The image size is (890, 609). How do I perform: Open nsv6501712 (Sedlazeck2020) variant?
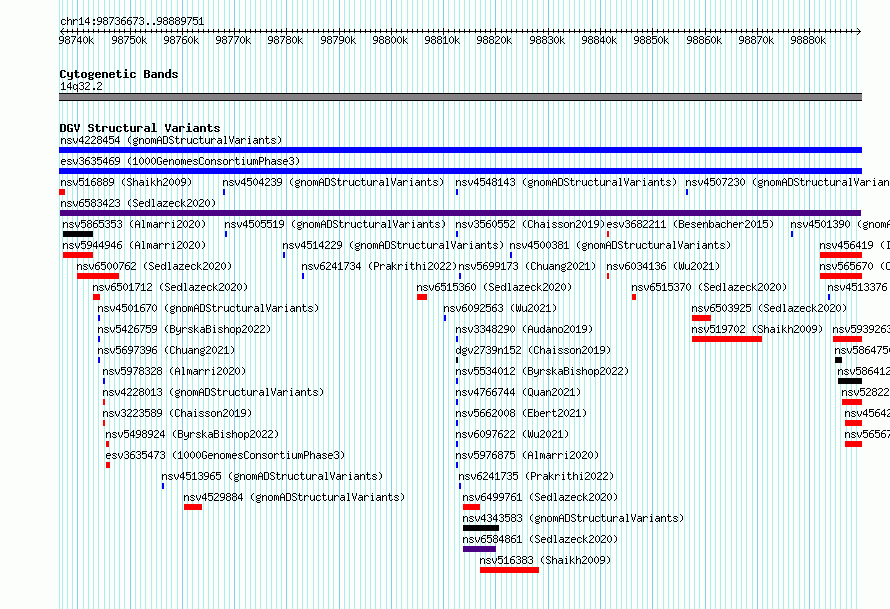pyautogui.click(x=170, y=287)
